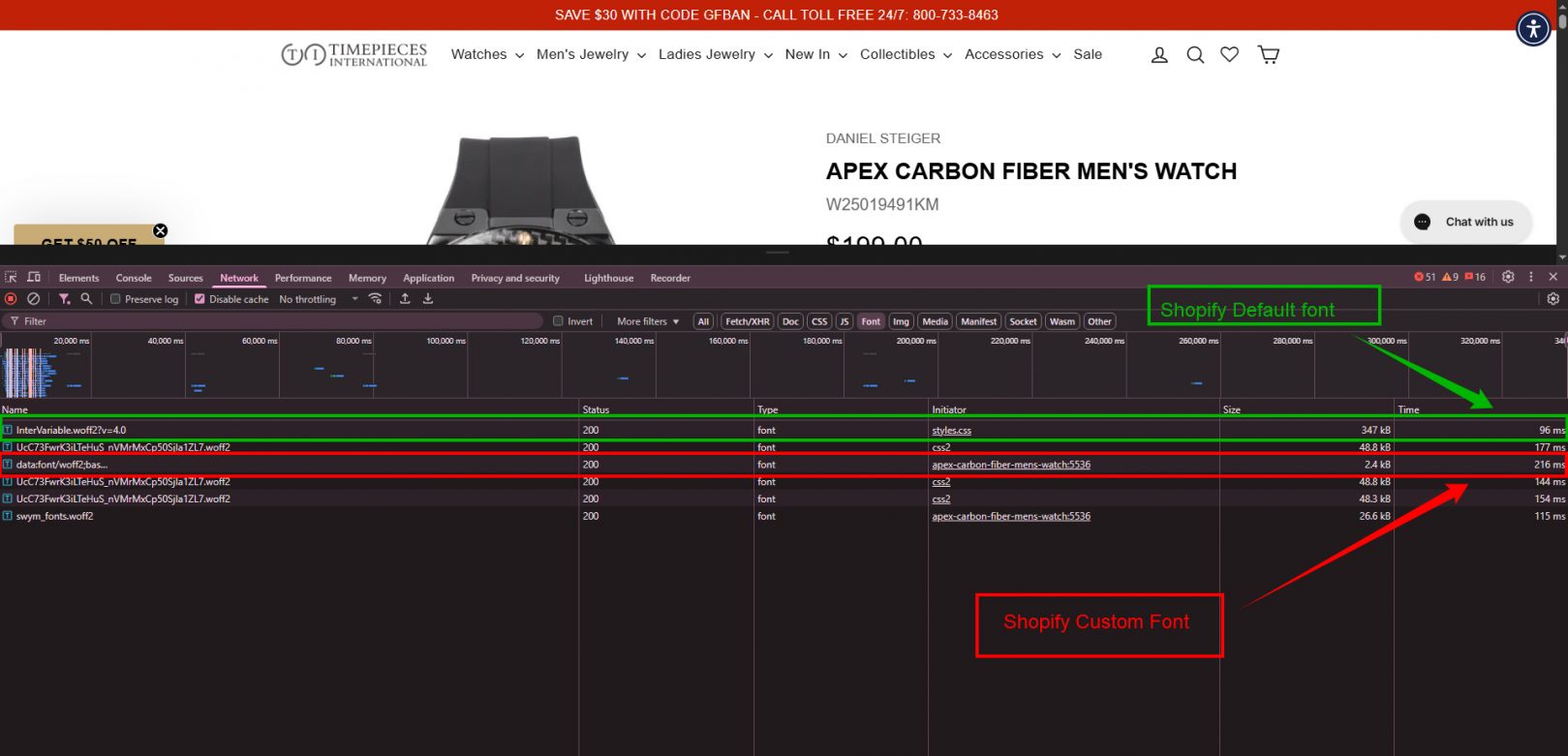The height and width of the screenshot is (756, 1568).
Task: Open shopping cart icon
Action: click(x=1268, y=55)
